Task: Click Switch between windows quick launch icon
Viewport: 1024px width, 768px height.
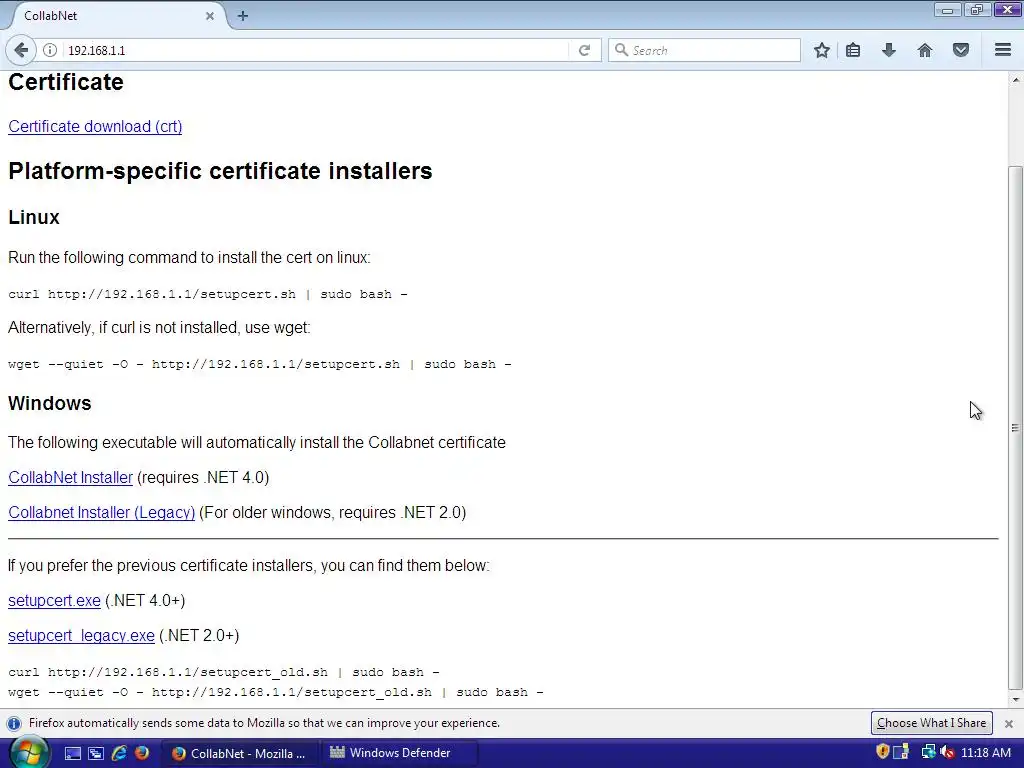Action: [95, 753]
